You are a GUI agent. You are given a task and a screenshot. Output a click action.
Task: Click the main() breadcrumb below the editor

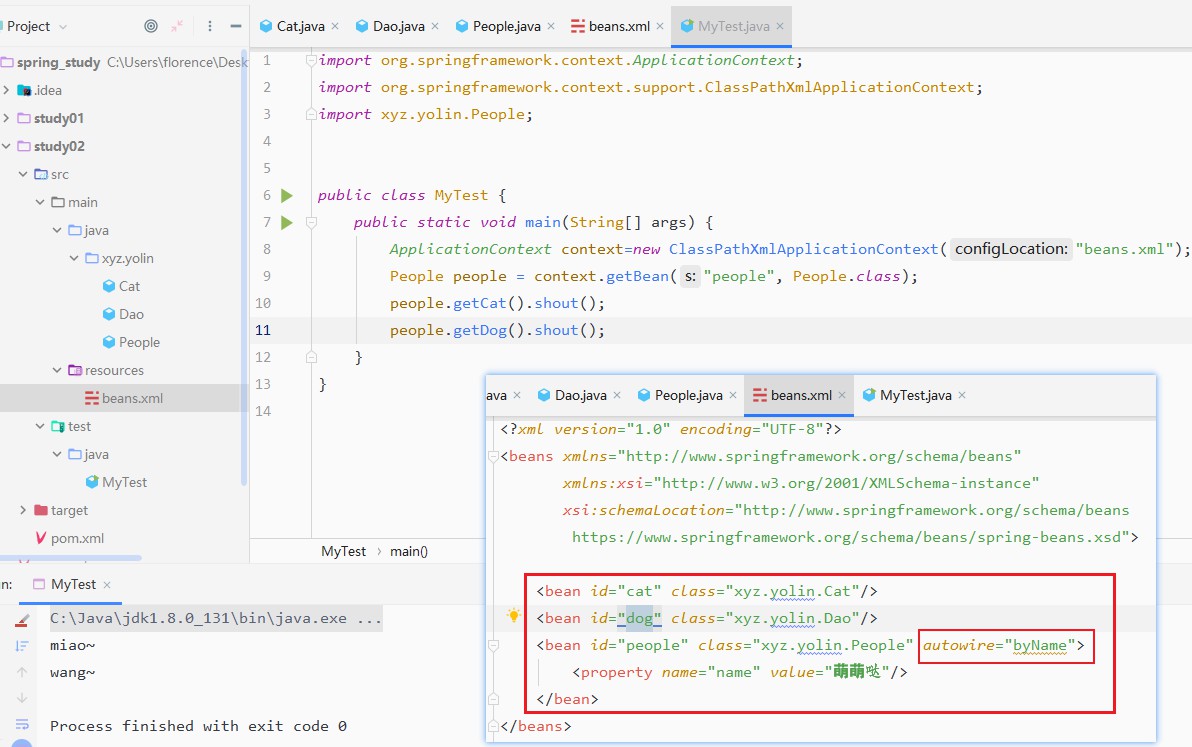click(x=409, y=551)
